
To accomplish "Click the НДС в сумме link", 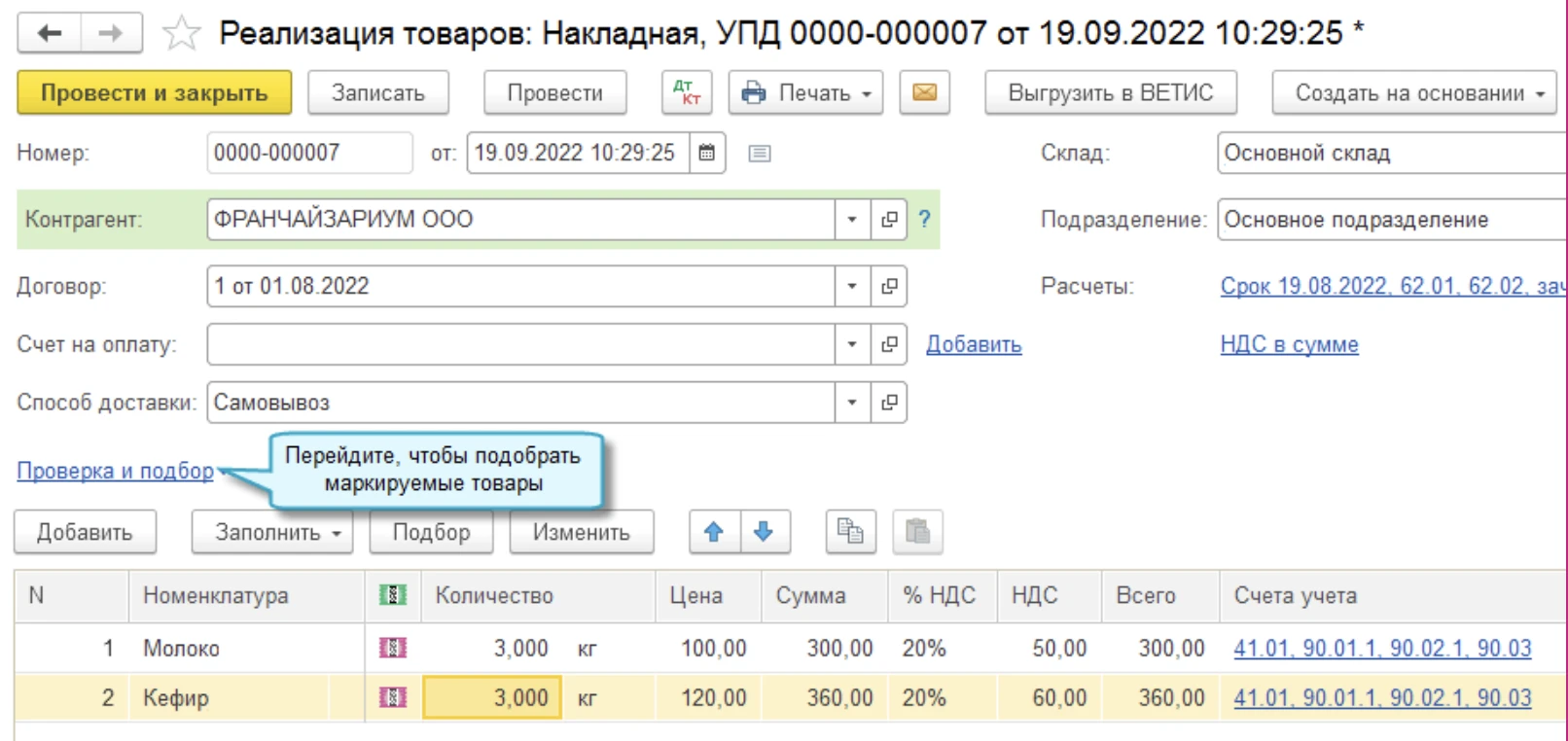I will 1289,344.
